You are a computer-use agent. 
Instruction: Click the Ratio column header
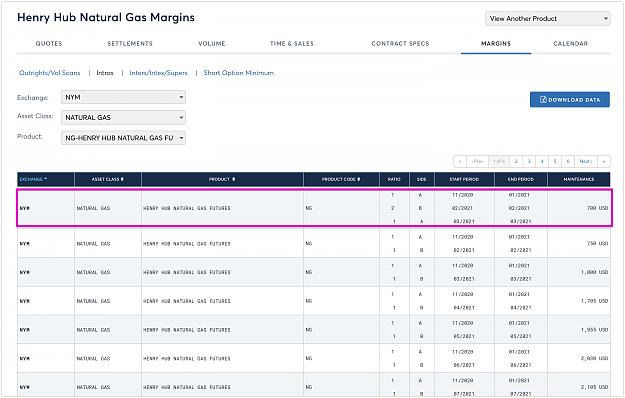(x=394, y=179)
